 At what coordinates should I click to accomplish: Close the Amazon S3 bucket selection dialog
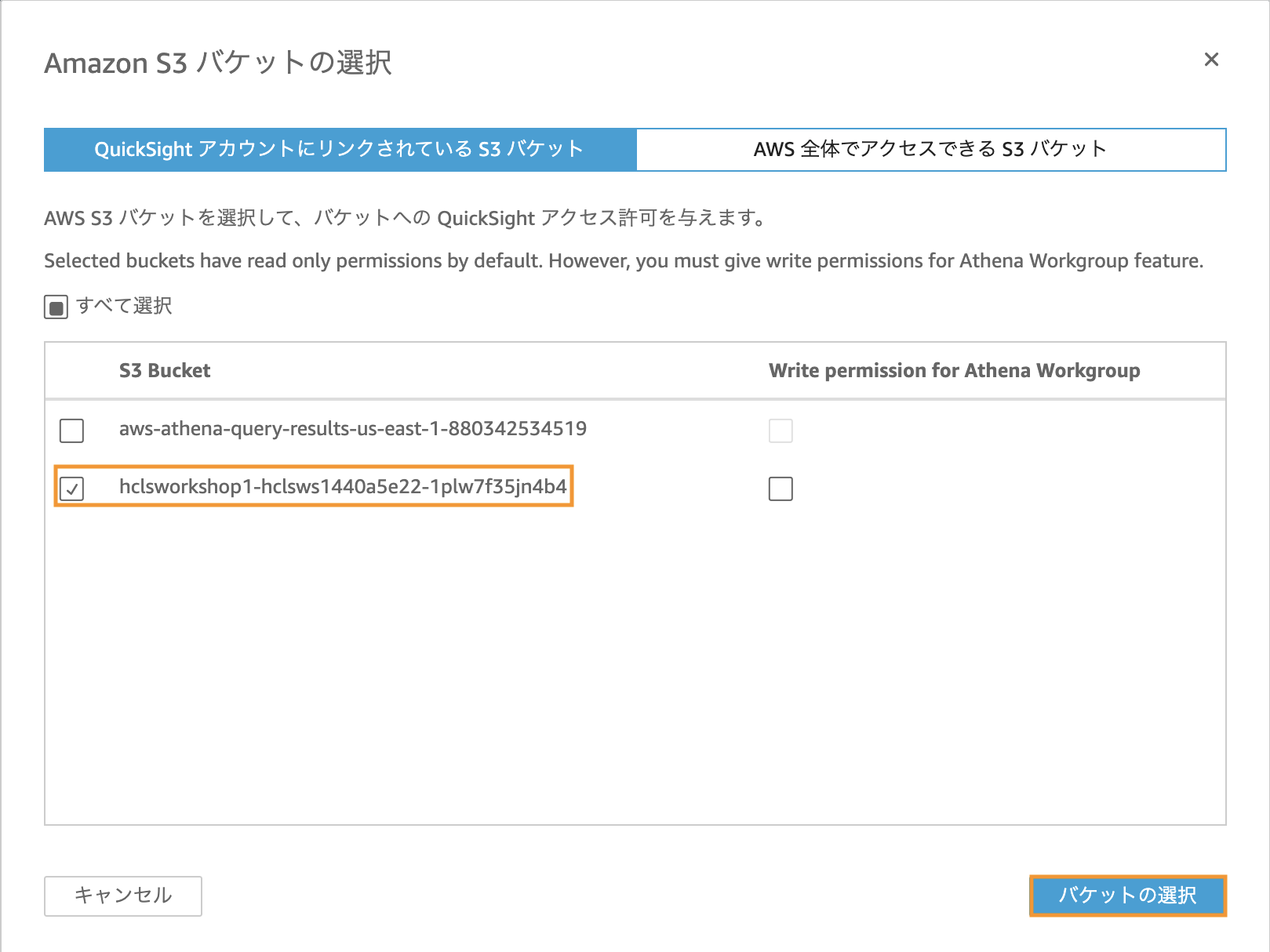1211,60
